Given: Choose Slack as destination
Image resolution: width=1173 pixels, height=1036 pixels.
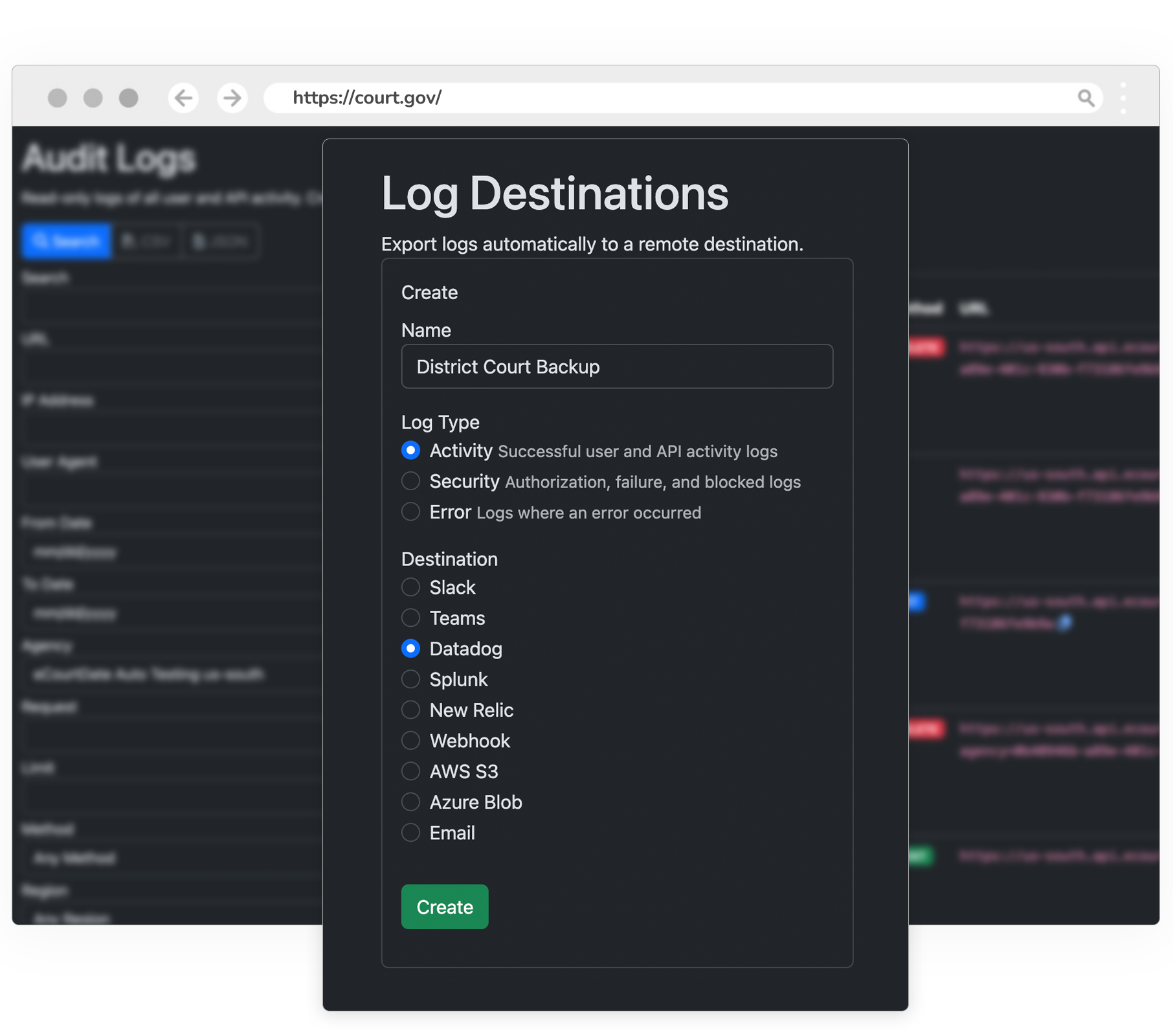Looking at the screenshot, I should tap(410, 587).
